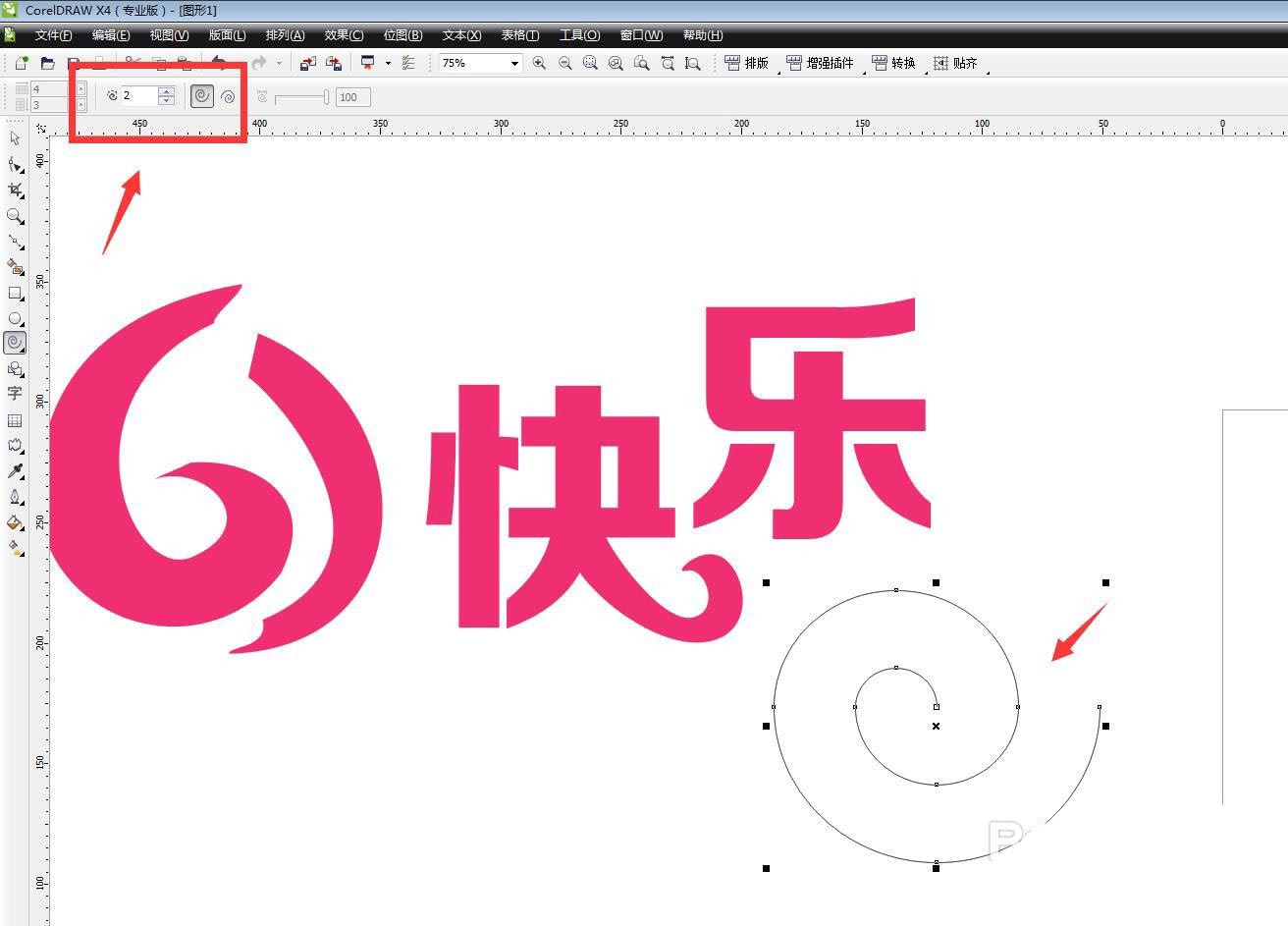1288x926 pixels.
Task: Select the Ellipse tool
Action: (x=15, y=317)
